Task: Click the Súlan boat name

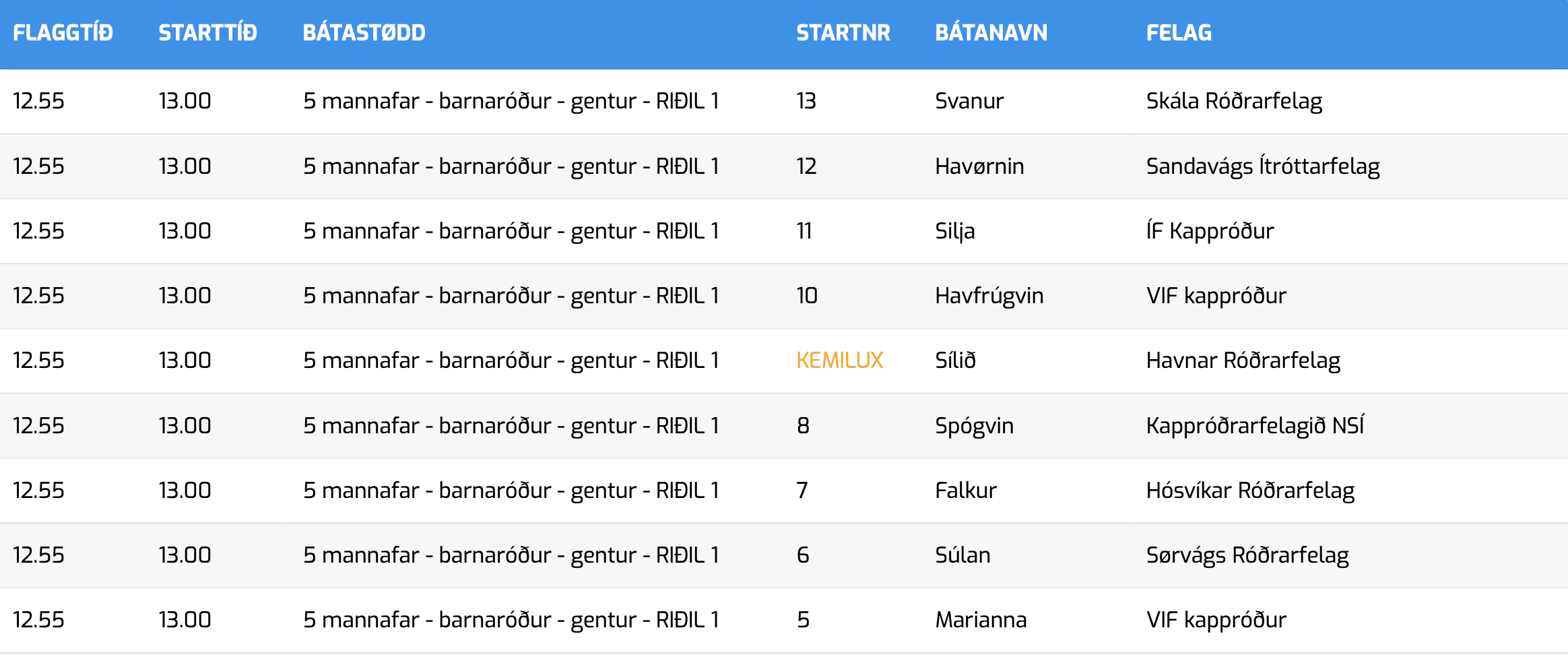Action: pos(962,555)
